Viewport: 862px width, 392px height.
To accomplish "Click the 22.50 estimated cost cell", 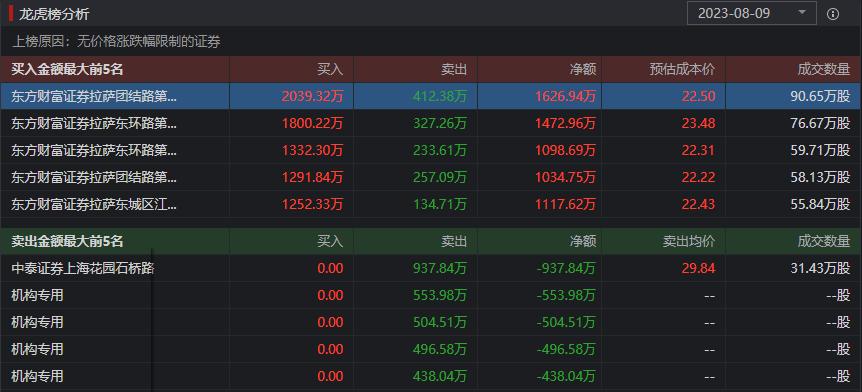I will pyautogui.click(x=699, y=96).
